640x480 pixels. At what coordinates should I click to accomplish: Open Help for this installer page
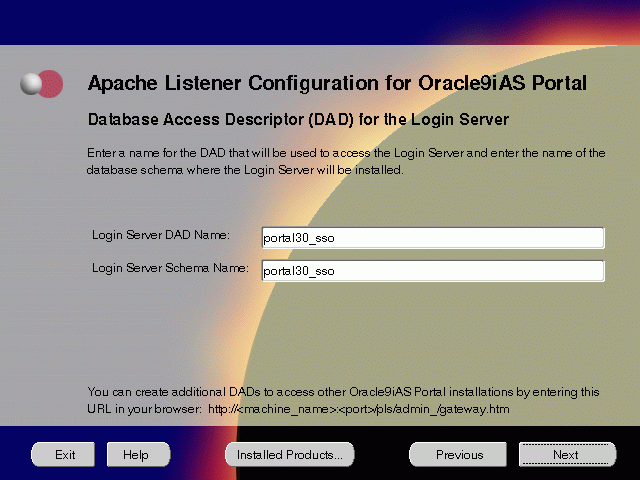coord(138,454)
